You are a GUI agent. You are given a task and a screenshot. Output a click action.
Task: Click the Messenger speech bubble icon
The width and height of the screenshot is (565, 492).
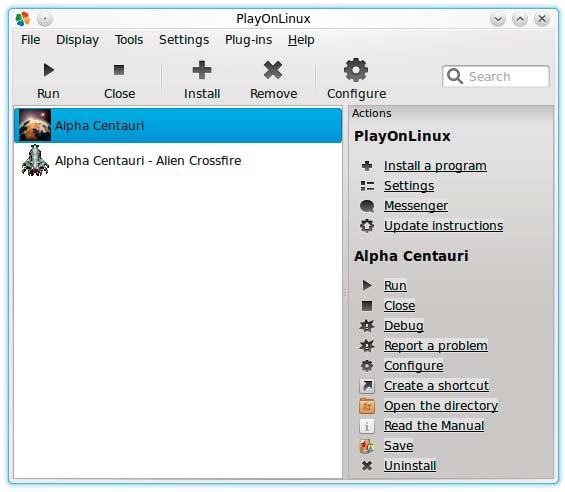(367, 206)
